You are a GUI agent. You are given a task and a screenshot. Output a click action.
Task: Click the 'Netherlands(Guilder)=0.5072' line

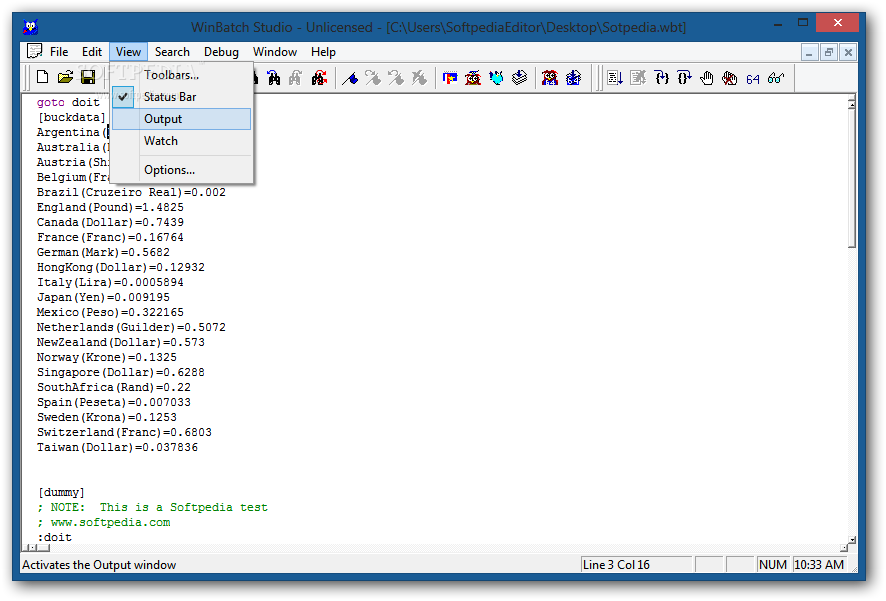[x=131, y=327]
